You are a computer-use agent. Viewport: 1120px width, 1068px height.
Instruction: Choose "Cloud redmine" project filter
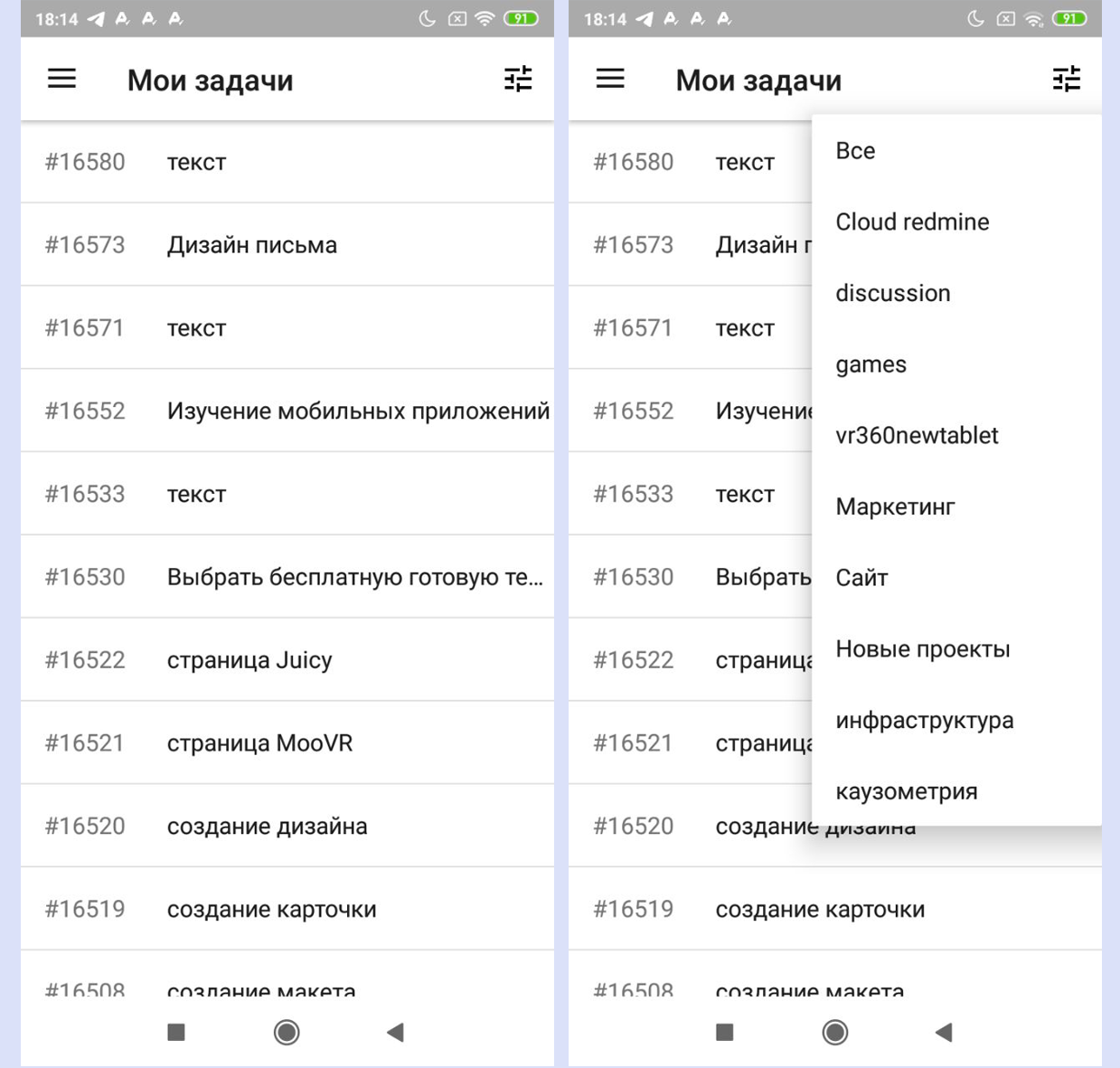tap(912, 222)
